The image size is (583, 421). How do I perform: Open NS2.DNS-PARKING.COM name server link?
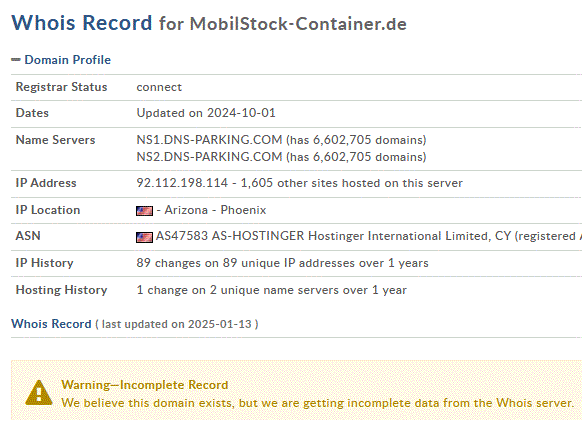click(209, 157)
